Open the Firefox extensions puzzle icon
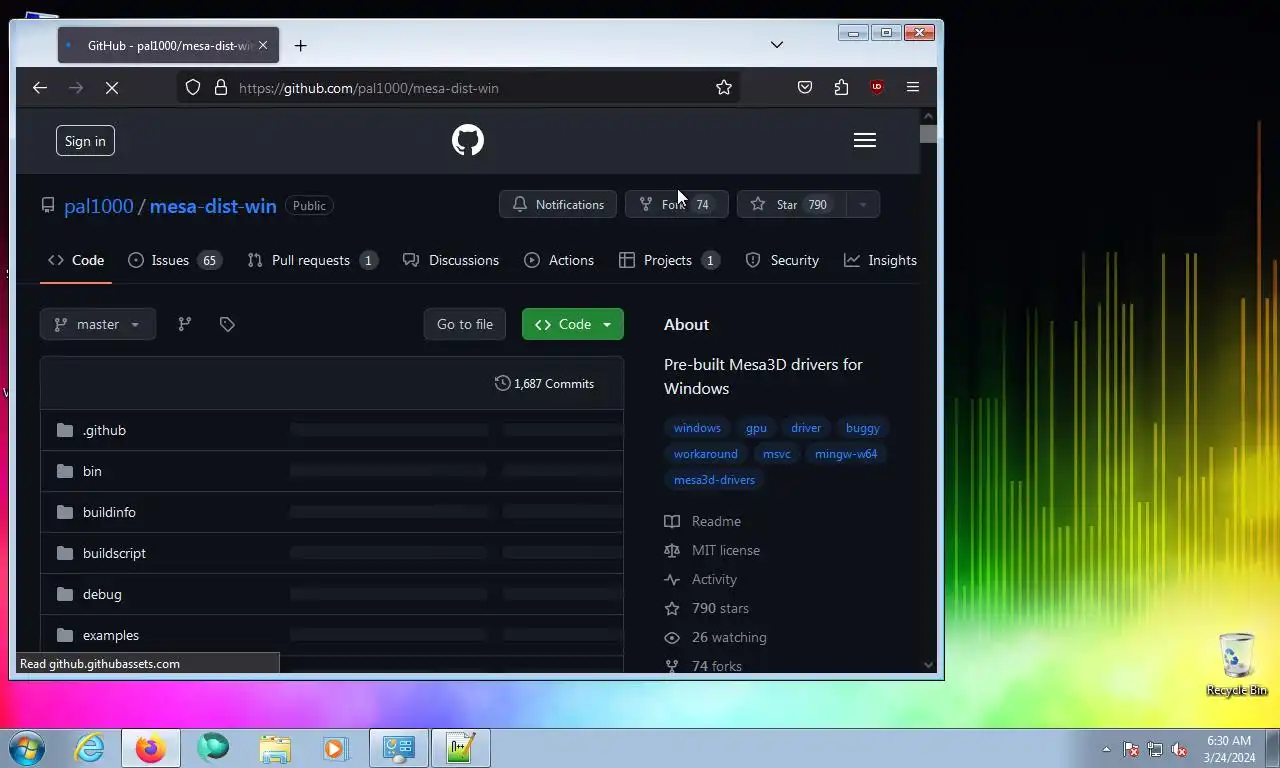This screenshot has height=768, width=1280. (x=841, y=88)
